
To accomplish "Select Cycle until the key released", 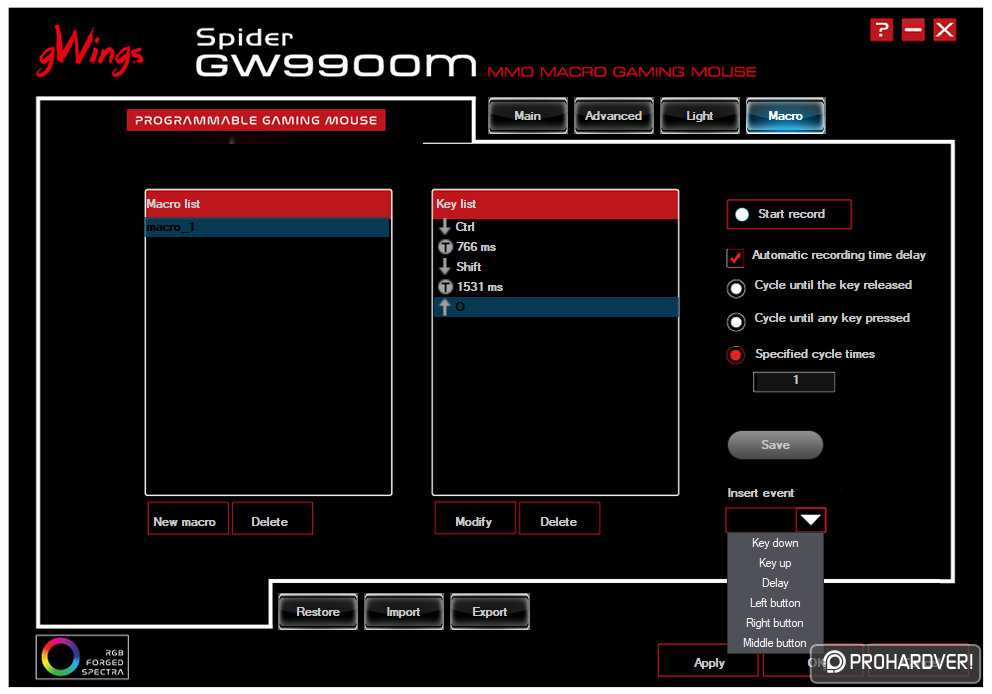I will tap(736, 288).
